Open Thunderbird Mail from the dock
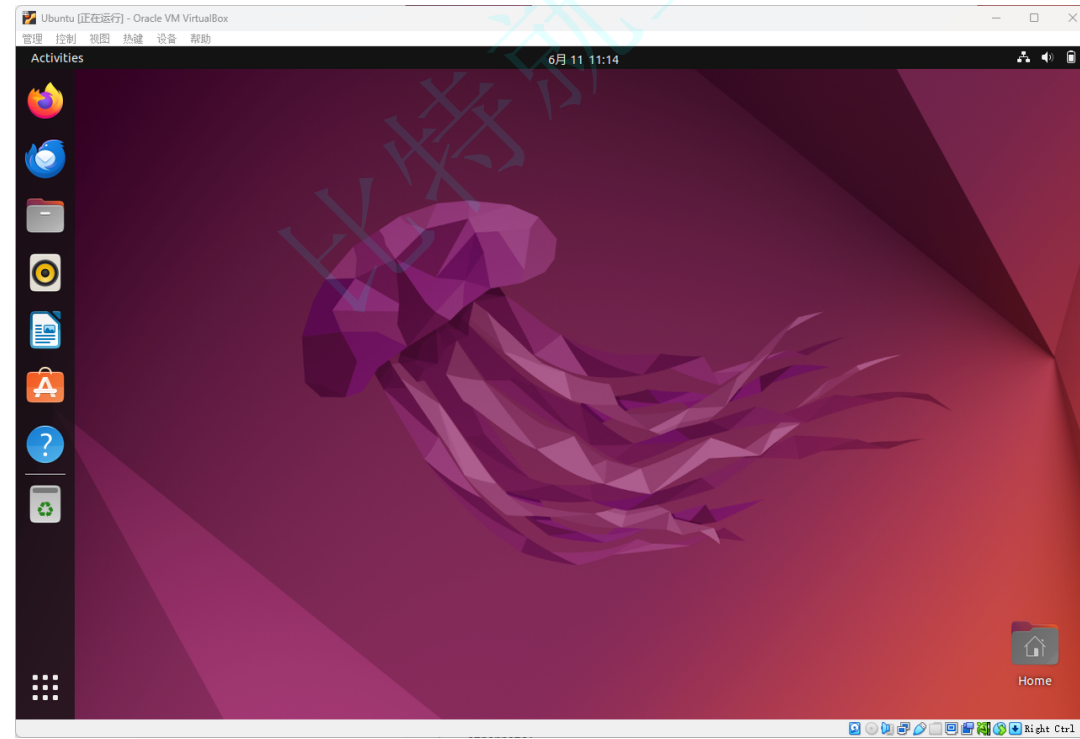 pos(45,158)
